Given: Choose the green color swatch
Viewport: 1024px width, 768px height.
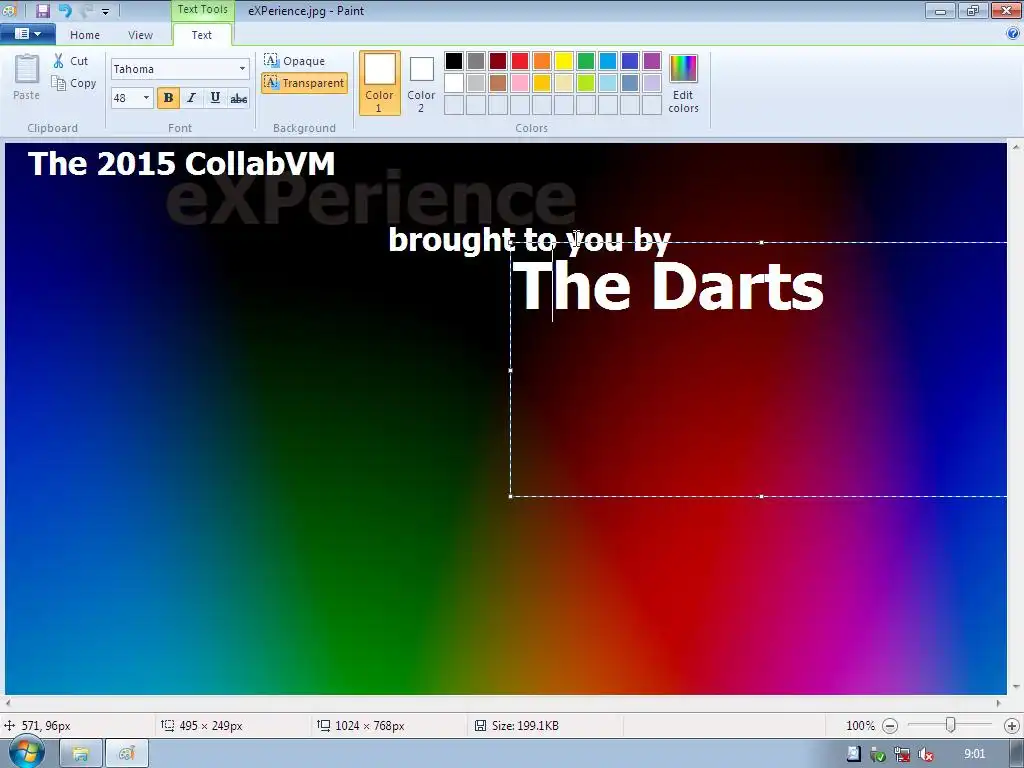Looking at the screenshot, I should pos(586,61).
